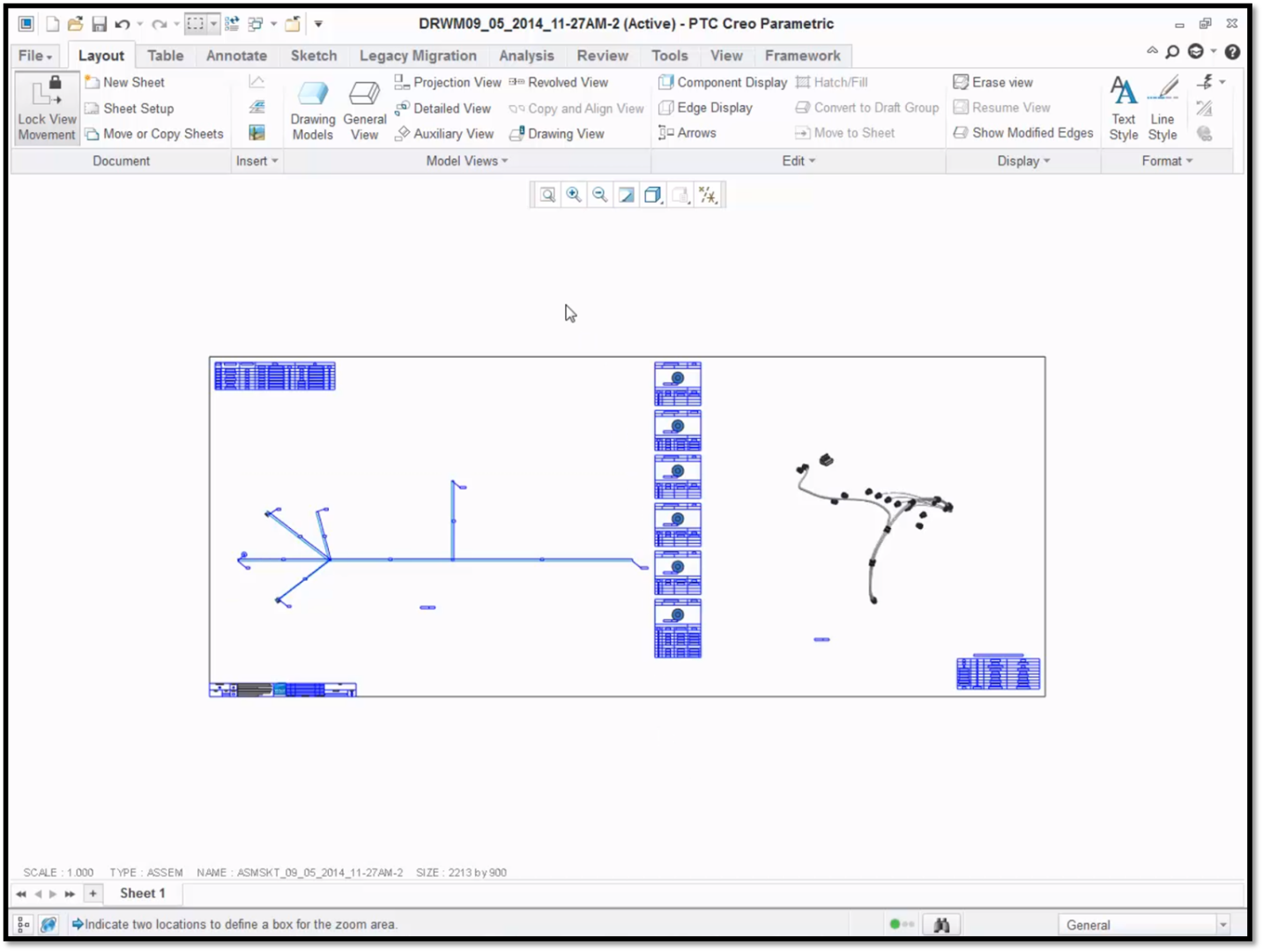The image size is (1263, 952).
Task: Toggle Lock View Movement
Action: (x=47, y=108)
